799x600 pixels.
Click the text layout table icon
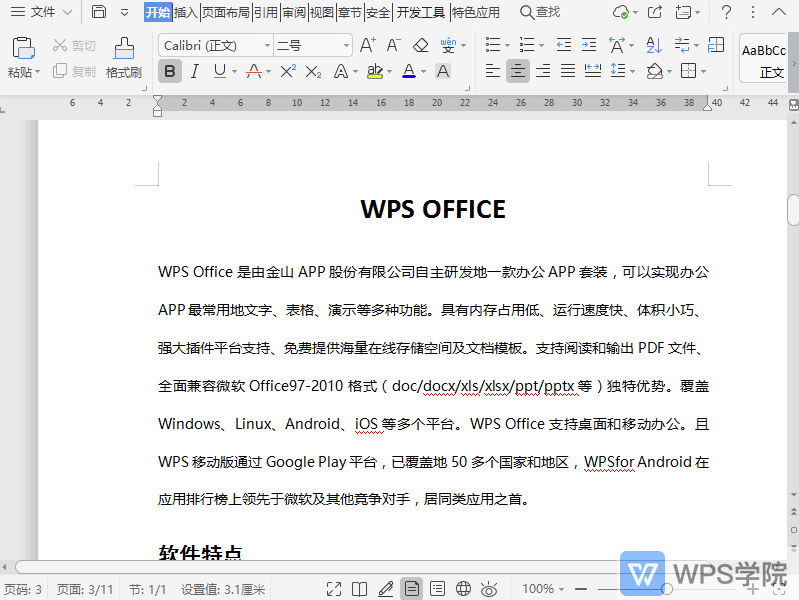[716, 45]
